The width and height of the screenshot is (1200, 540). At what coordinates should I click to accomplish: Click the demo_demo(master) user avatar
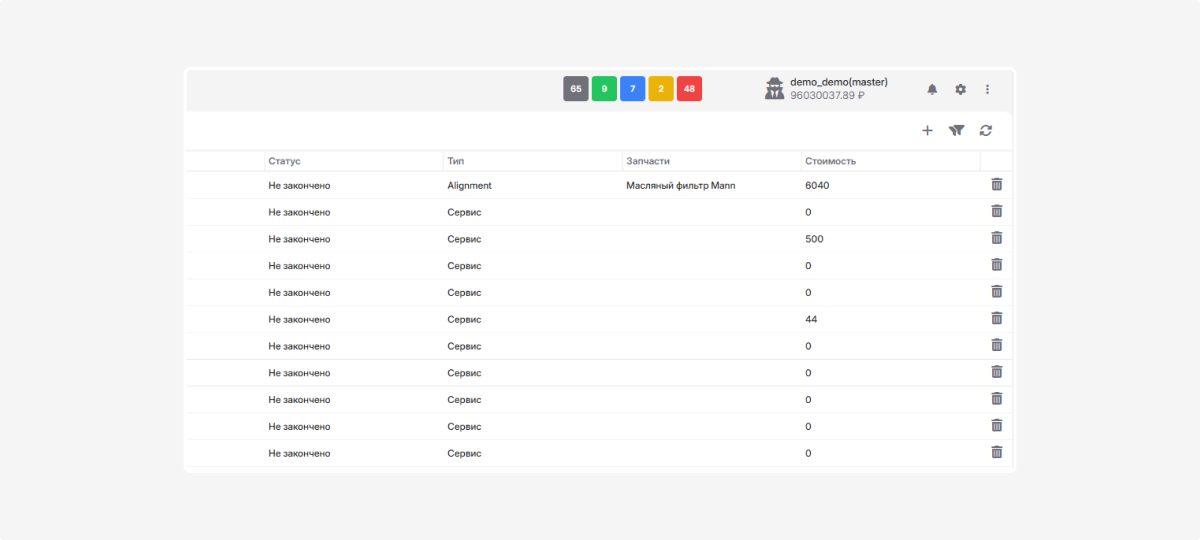coord(775,89)
